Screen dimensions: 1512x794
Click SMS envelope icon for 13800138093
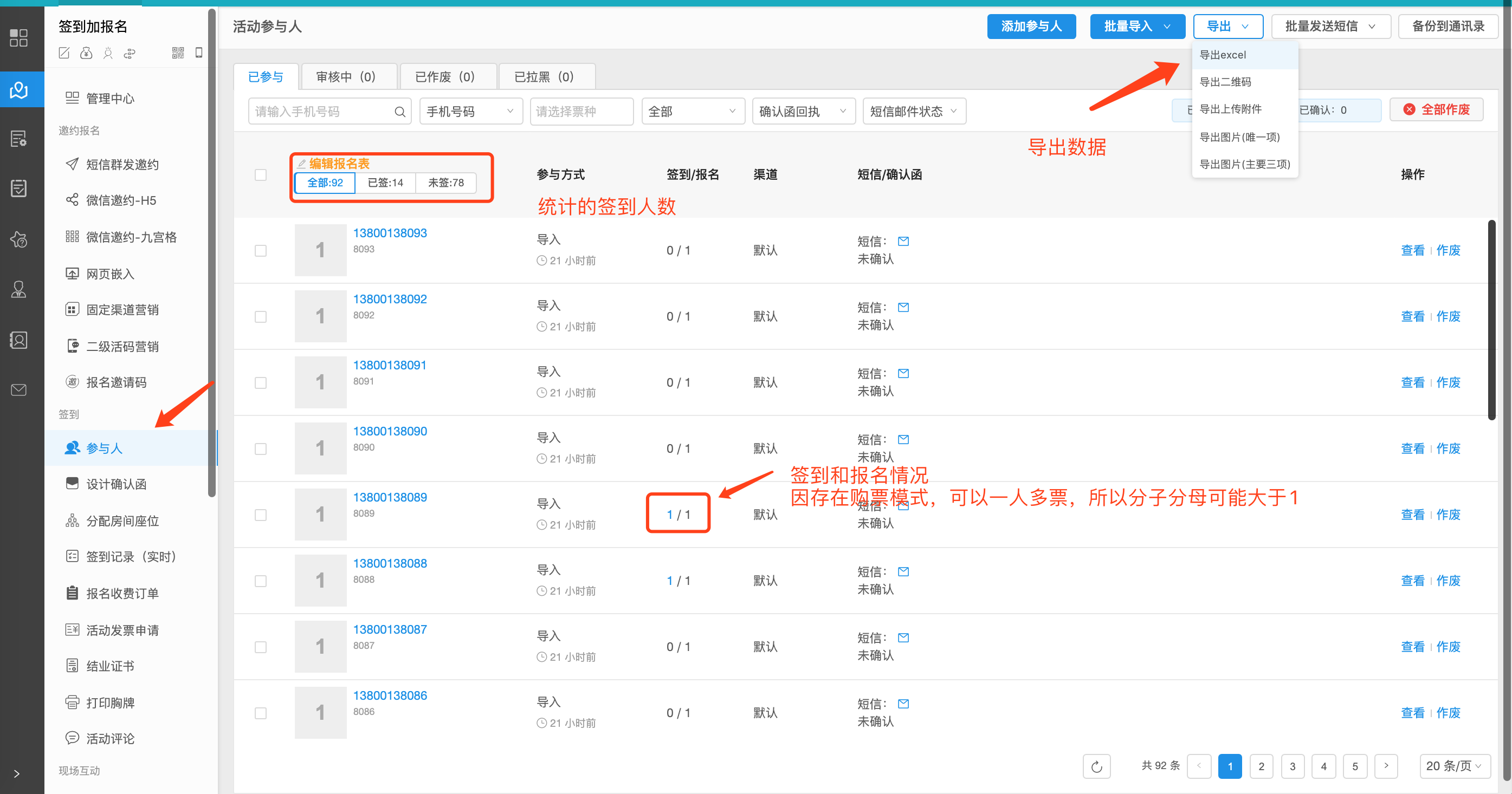point(903,242)
